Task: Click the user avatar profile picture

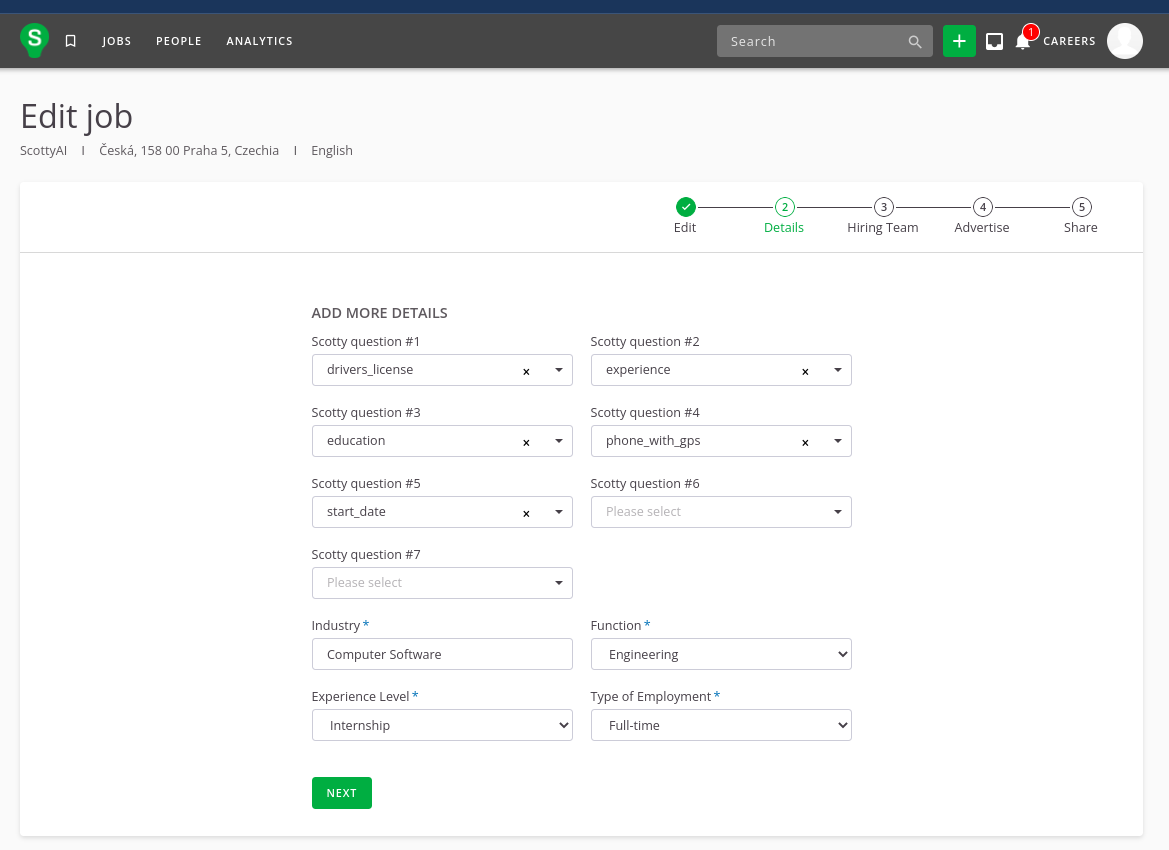Action: point(1124,41)
